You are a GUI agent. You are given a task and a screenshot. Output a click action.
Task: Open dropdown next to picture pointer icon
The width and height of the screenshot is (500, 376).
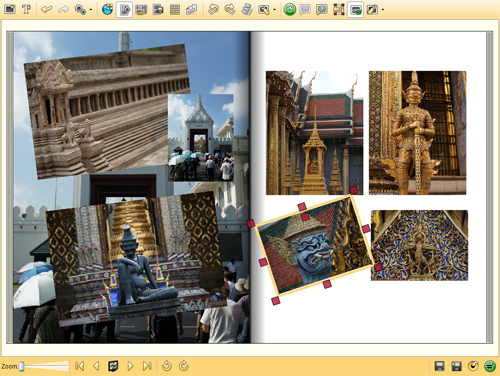[x=274, y=10]
